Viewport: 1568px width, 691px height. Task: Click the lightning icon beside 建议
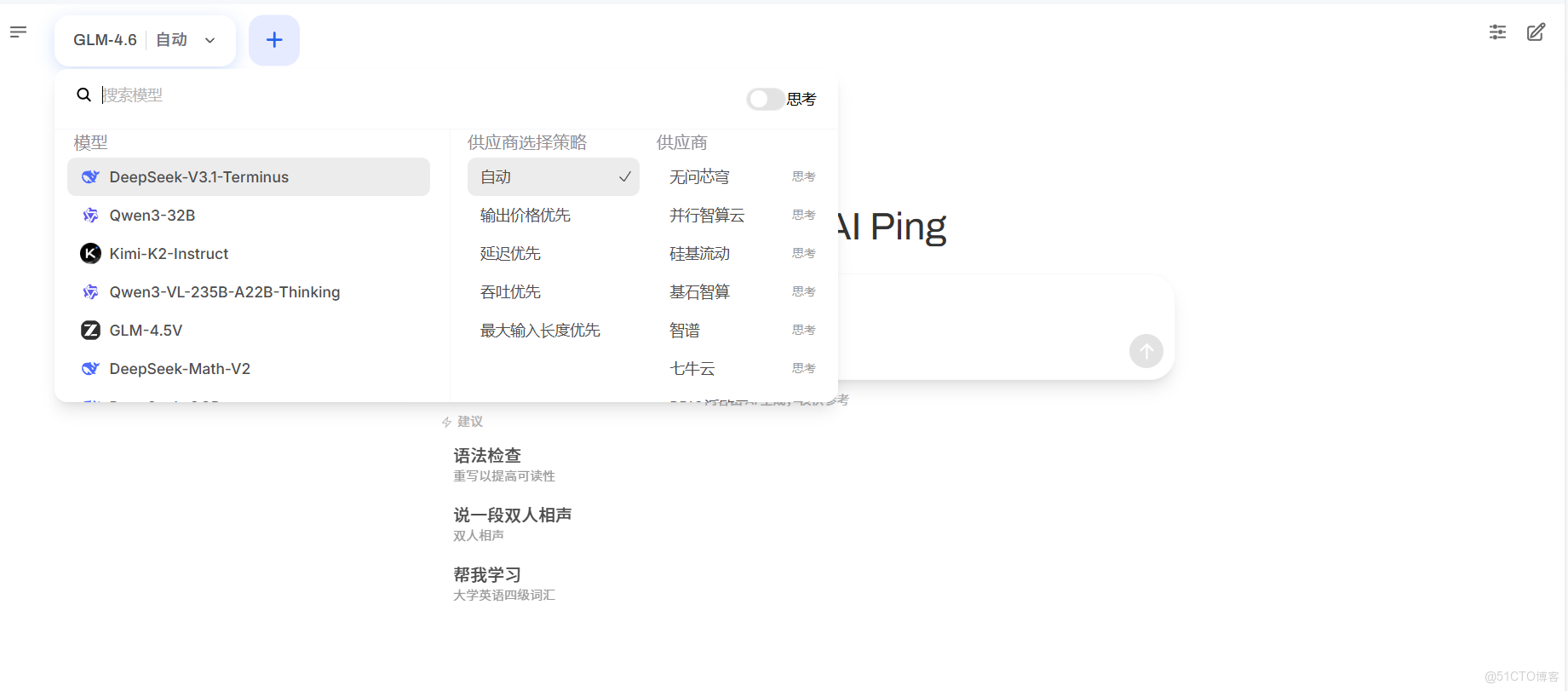447,422
